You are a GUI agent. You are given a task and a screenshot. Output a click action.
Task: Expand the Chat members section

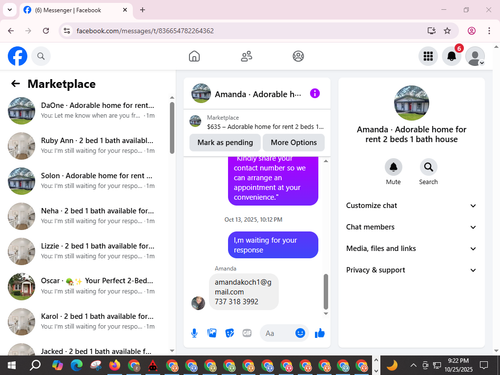point(411,227)
